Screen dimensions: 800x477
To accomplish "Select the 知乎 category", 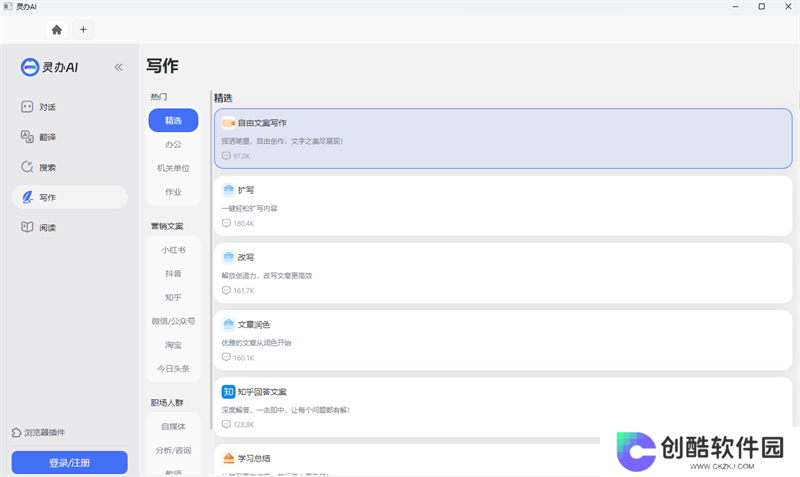I will click(173, 297).
